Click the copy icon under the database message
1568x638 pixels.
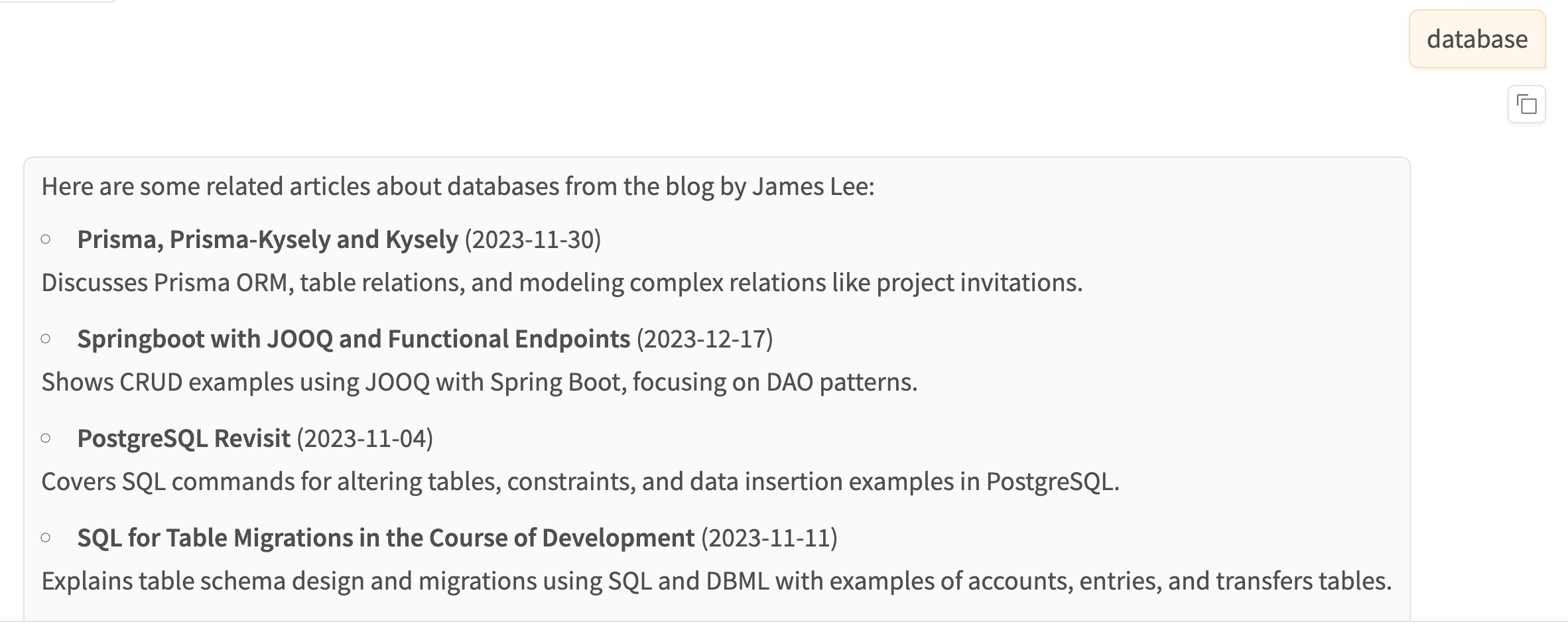(x=1526, y=105)
